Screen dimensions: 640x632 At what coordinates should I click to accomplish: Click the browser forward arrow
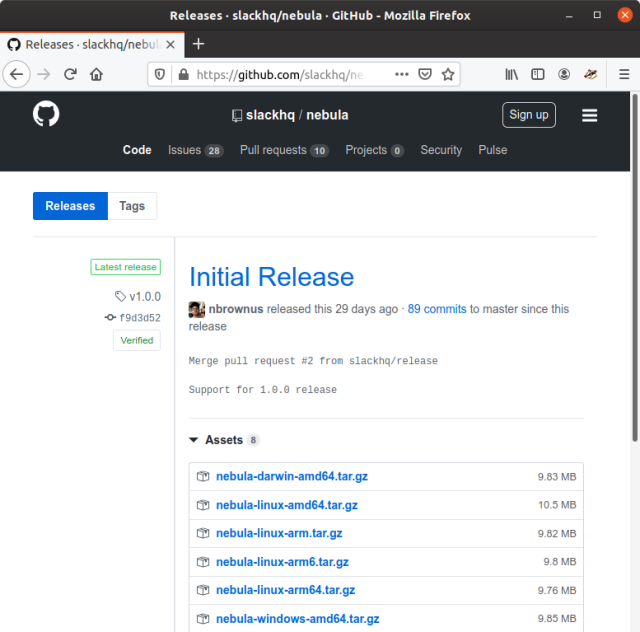coord(44,74)
